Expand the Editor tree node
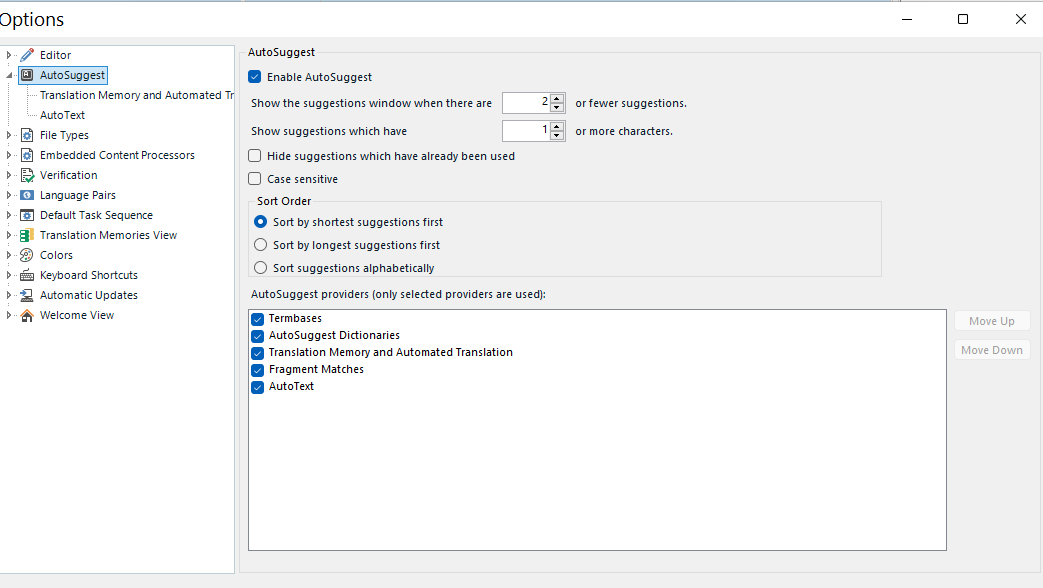This screenshot has height=588, width=1043. [x=9, y=55]
